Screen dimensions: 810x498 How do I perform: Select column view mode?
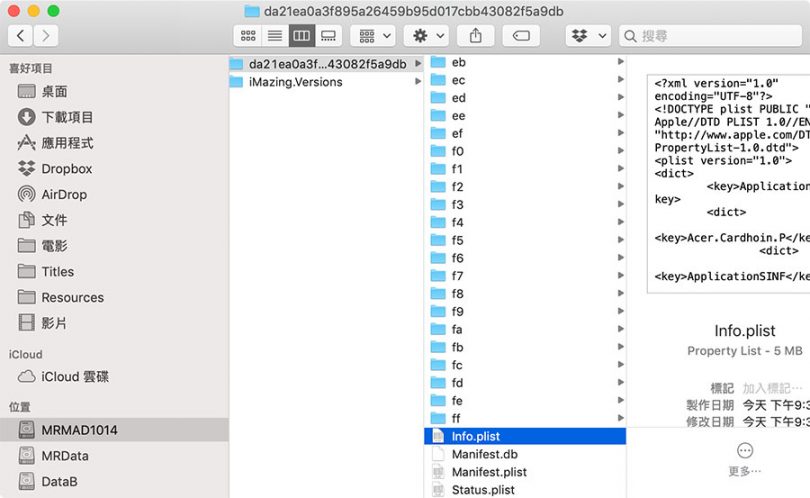[x=301, y=36]
